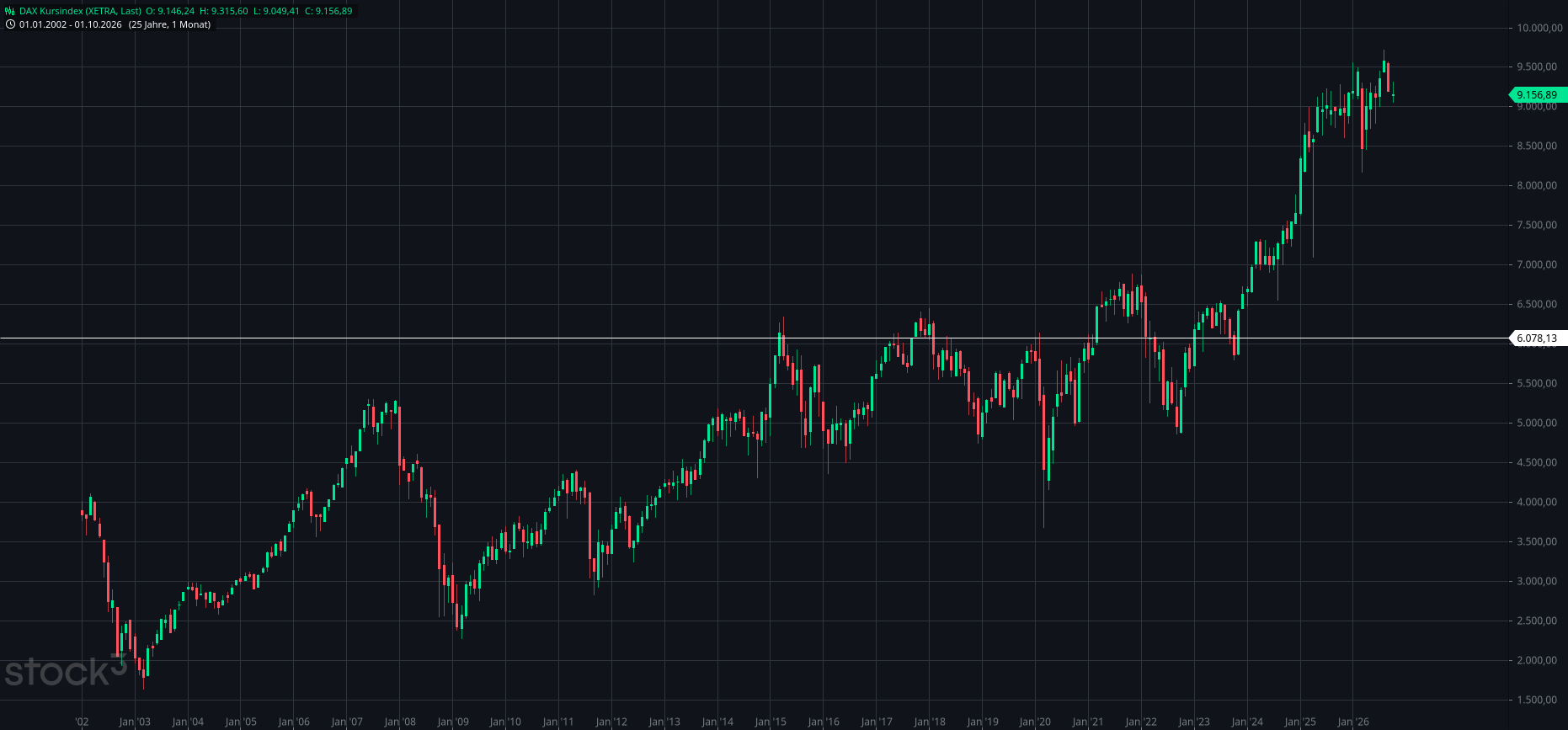1568x730 pixels.
Task: Click the Jan '08 time axis label
Action: click(x=400, y=722)
